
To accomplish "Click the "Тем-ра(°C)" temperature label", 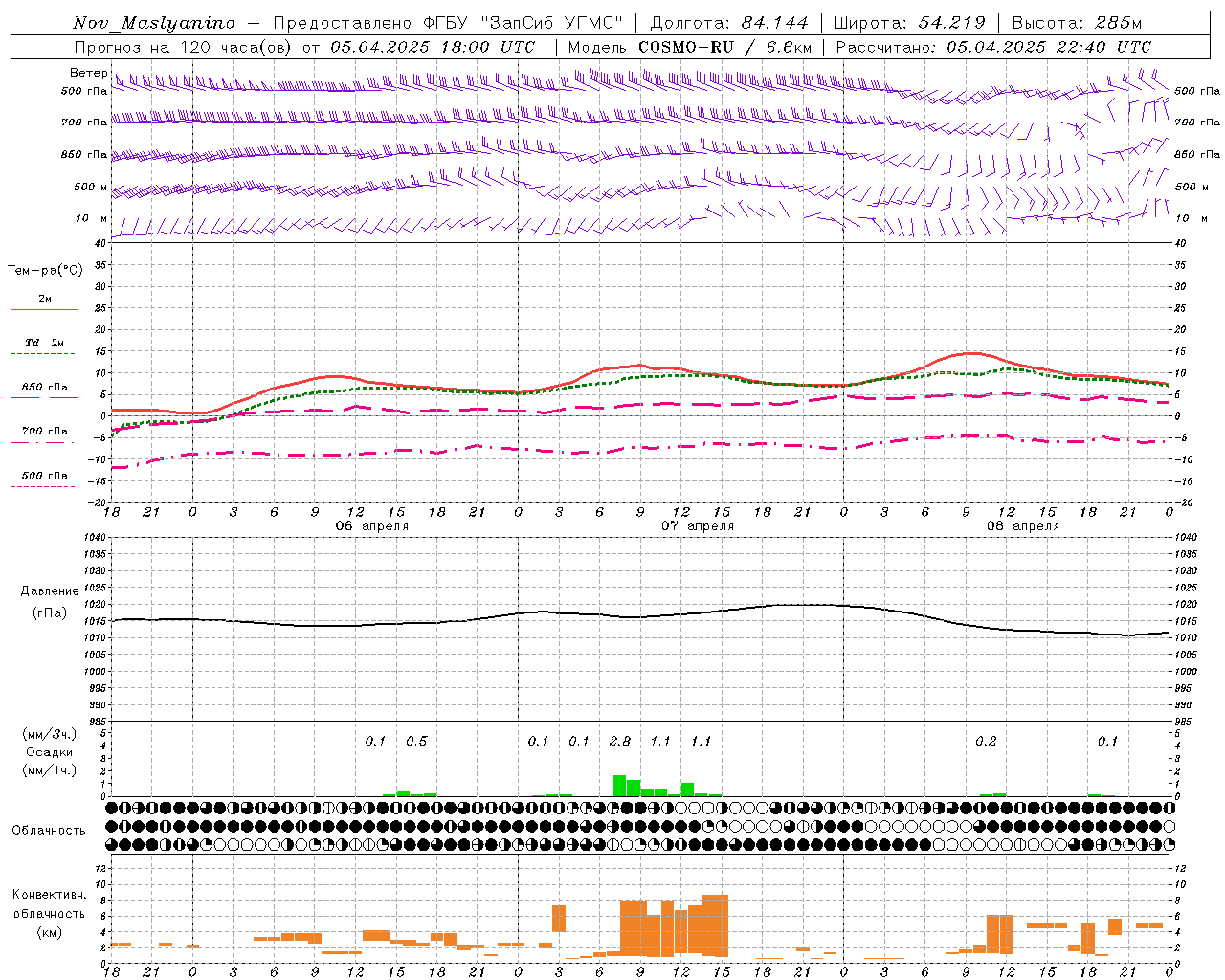I will pyautogui.click(x=45, y=270).
